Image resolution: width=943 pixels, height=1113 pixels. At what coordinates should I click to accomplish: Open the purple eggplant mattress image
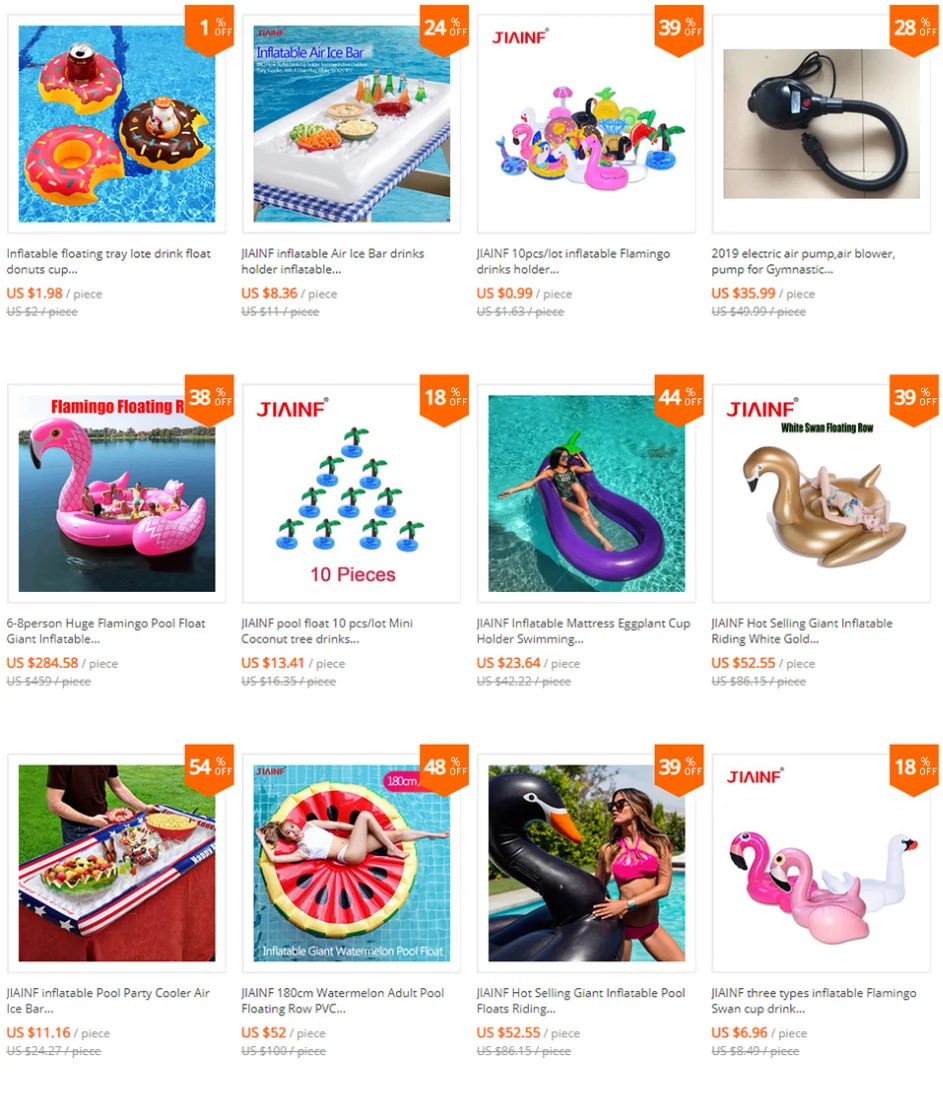click(x=586, y=493)
